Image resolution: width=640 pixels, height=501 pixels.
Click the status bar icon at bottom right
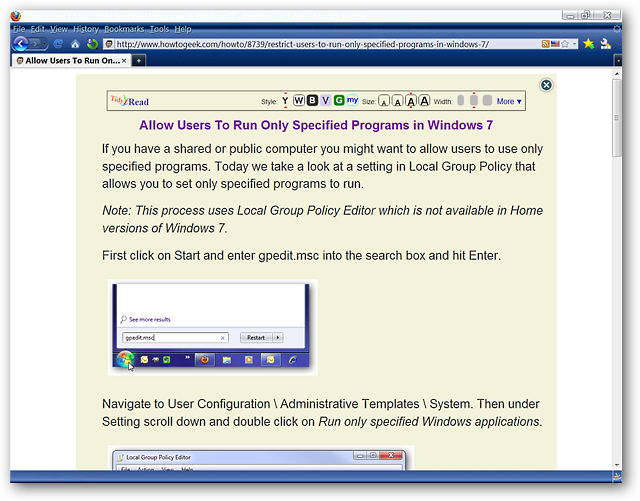point(617,476)
